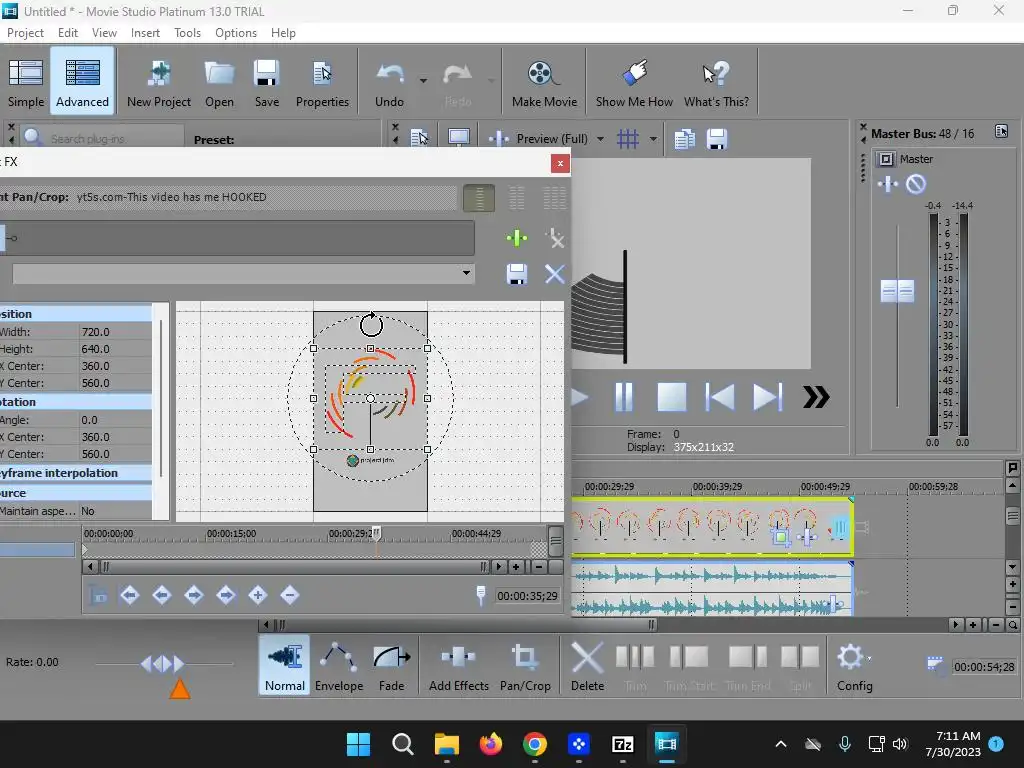Open project Properties

(322, 82)
